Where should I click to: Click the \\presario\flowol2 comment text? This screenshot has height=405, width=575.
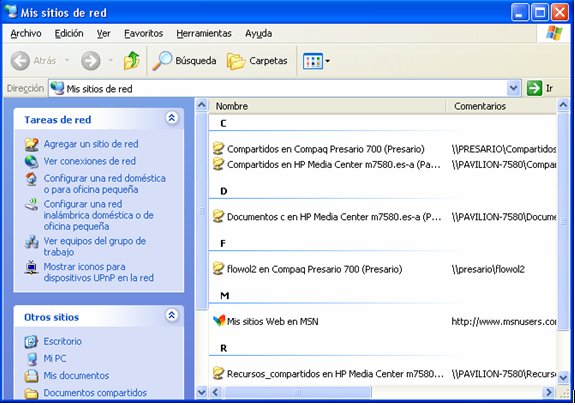coord(488,269)
